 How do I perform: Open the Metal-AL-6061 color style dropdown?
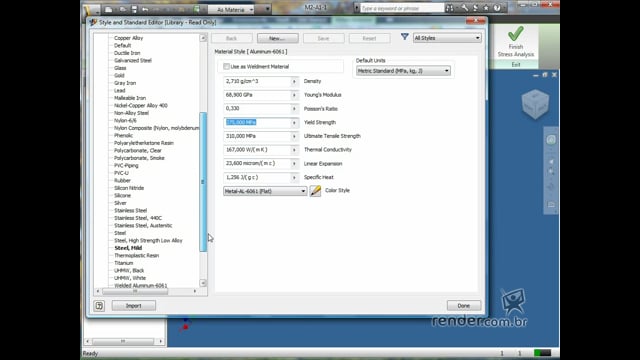pyautogui.click(x=265, y=191)
